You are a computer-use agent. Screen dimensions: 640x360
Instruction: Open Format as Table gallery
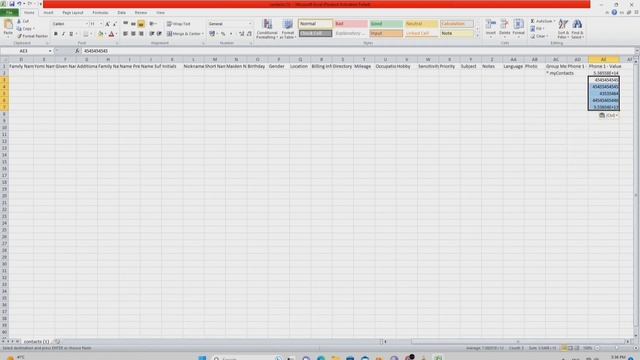tap(288, 29)
